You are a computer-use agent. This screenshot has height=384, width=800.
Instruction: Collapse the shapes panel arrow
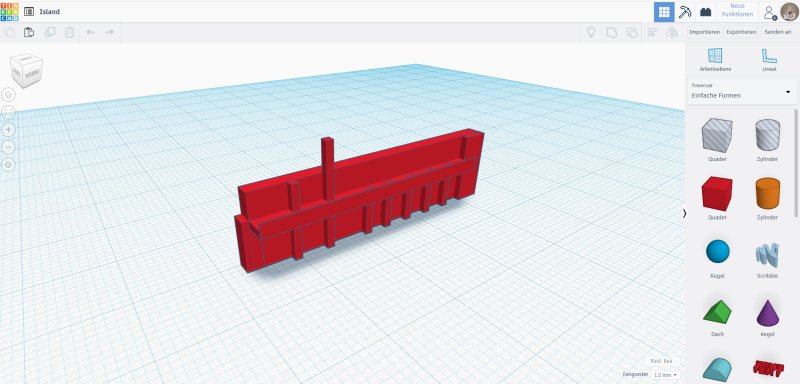pyautogui.click(x=685, y=214)
